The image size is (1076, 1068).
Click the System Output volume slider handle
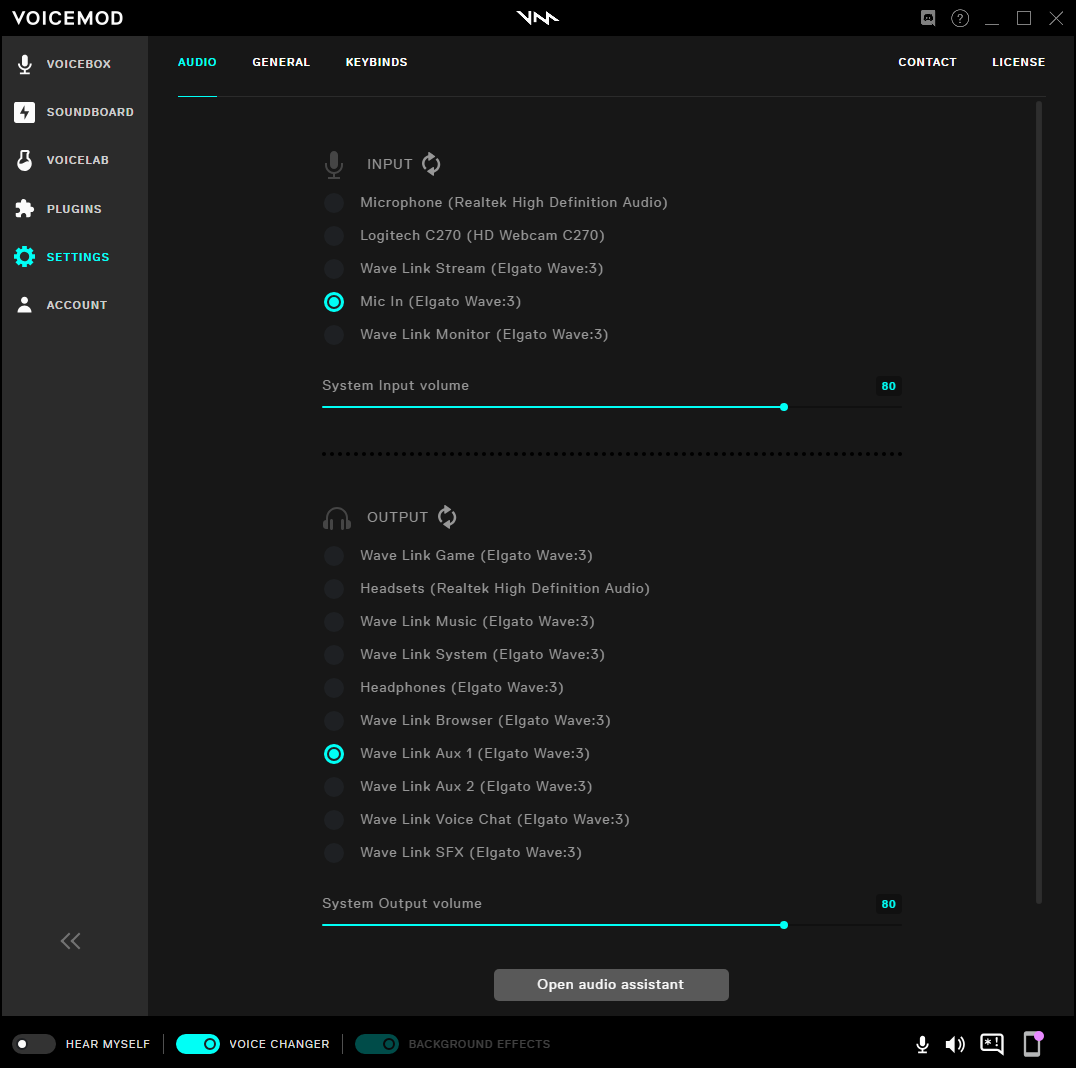(784, 925)
